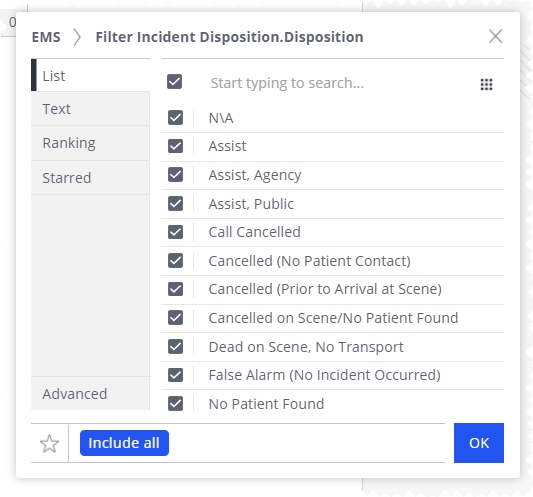Expand the Advanced section

click(90, 394)
